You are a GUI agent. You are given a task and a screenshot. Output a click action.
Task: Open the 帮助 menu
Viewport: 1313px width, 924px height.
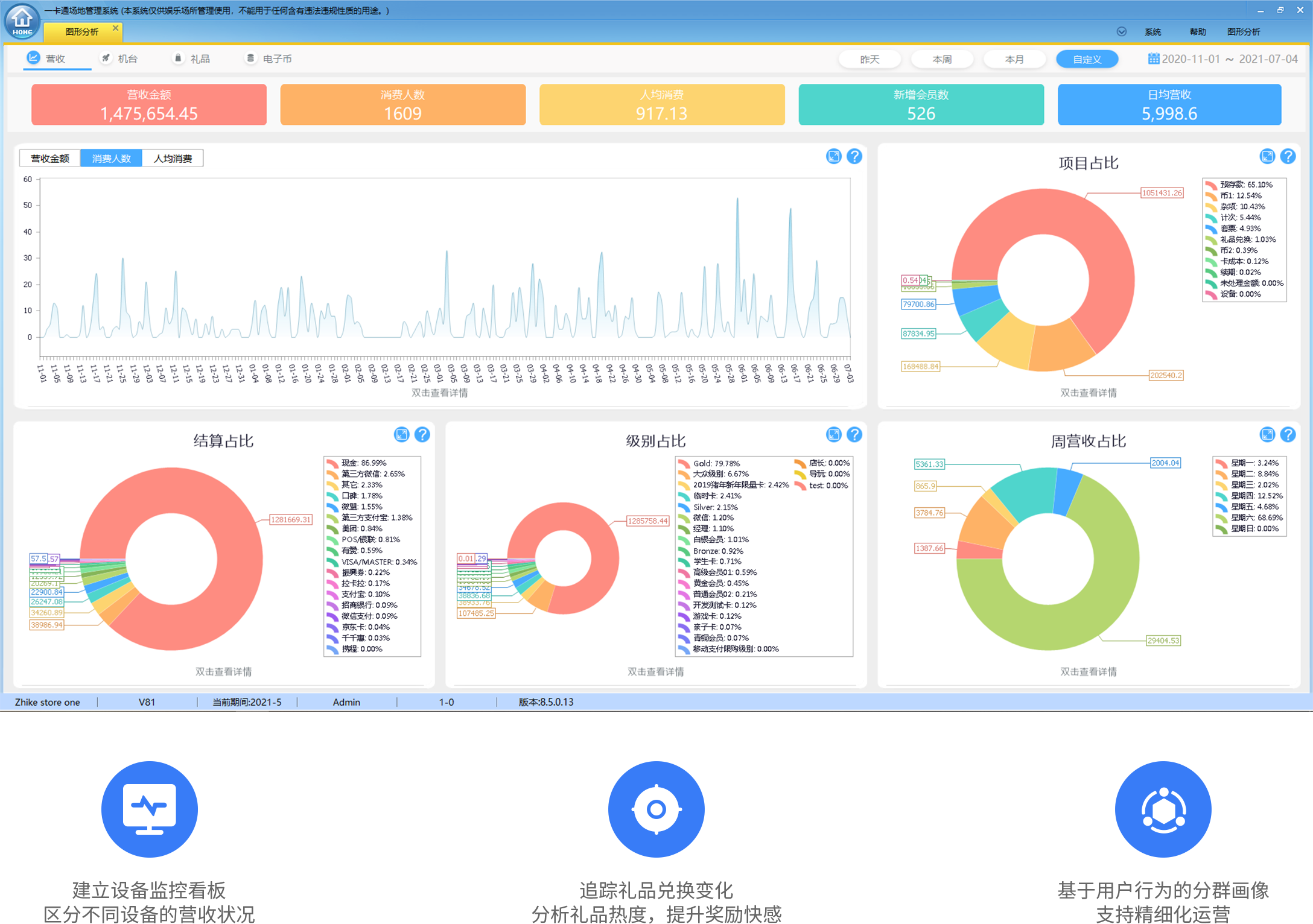(1197, 32)
